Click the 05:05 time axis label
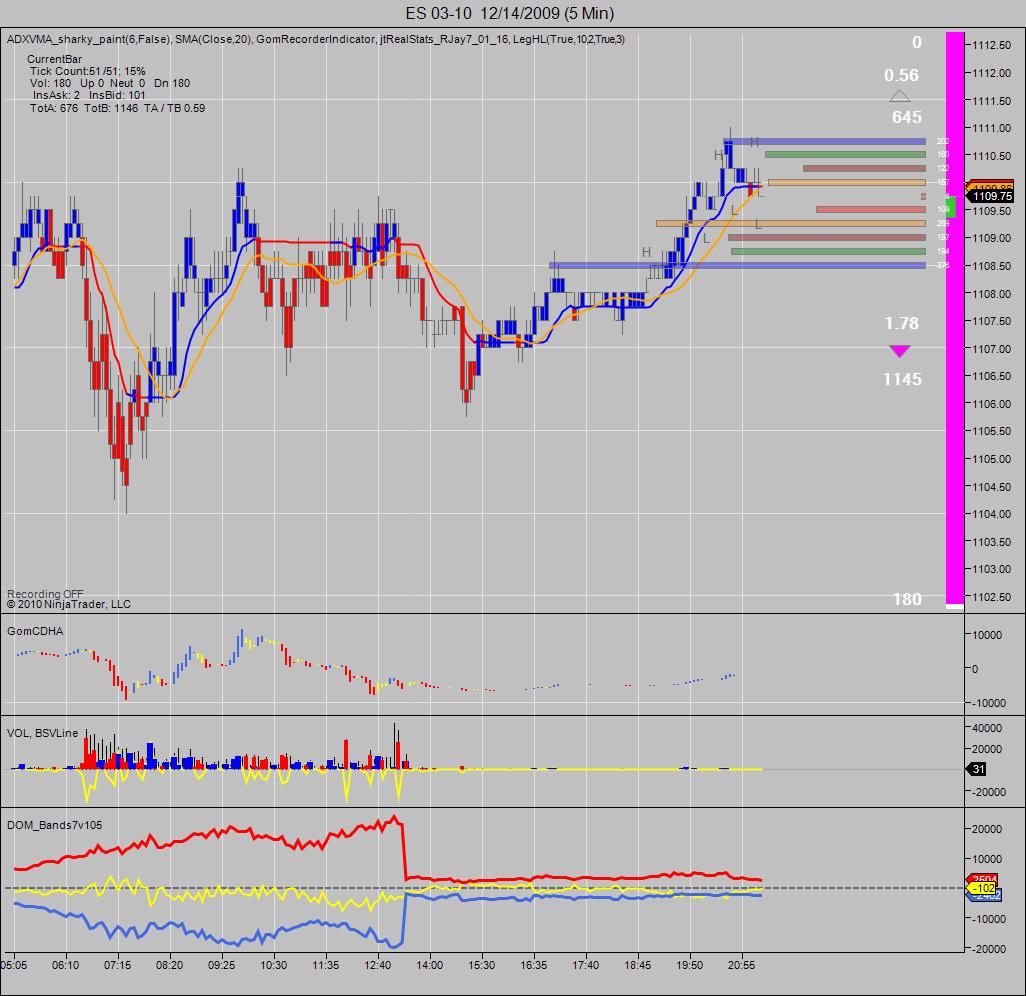Screen dimensions: 1026x996 point(14,965)
